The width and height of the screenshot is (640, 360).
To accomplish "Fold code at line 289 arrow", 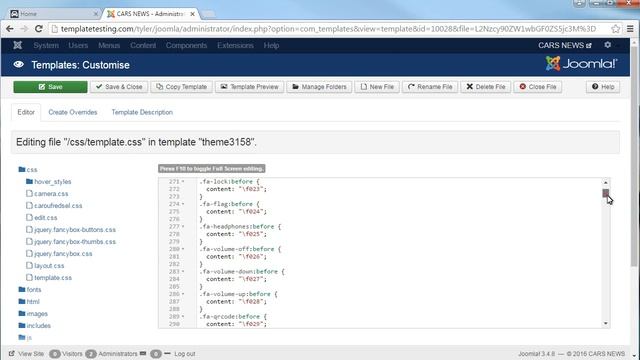I will pos(183,316).
